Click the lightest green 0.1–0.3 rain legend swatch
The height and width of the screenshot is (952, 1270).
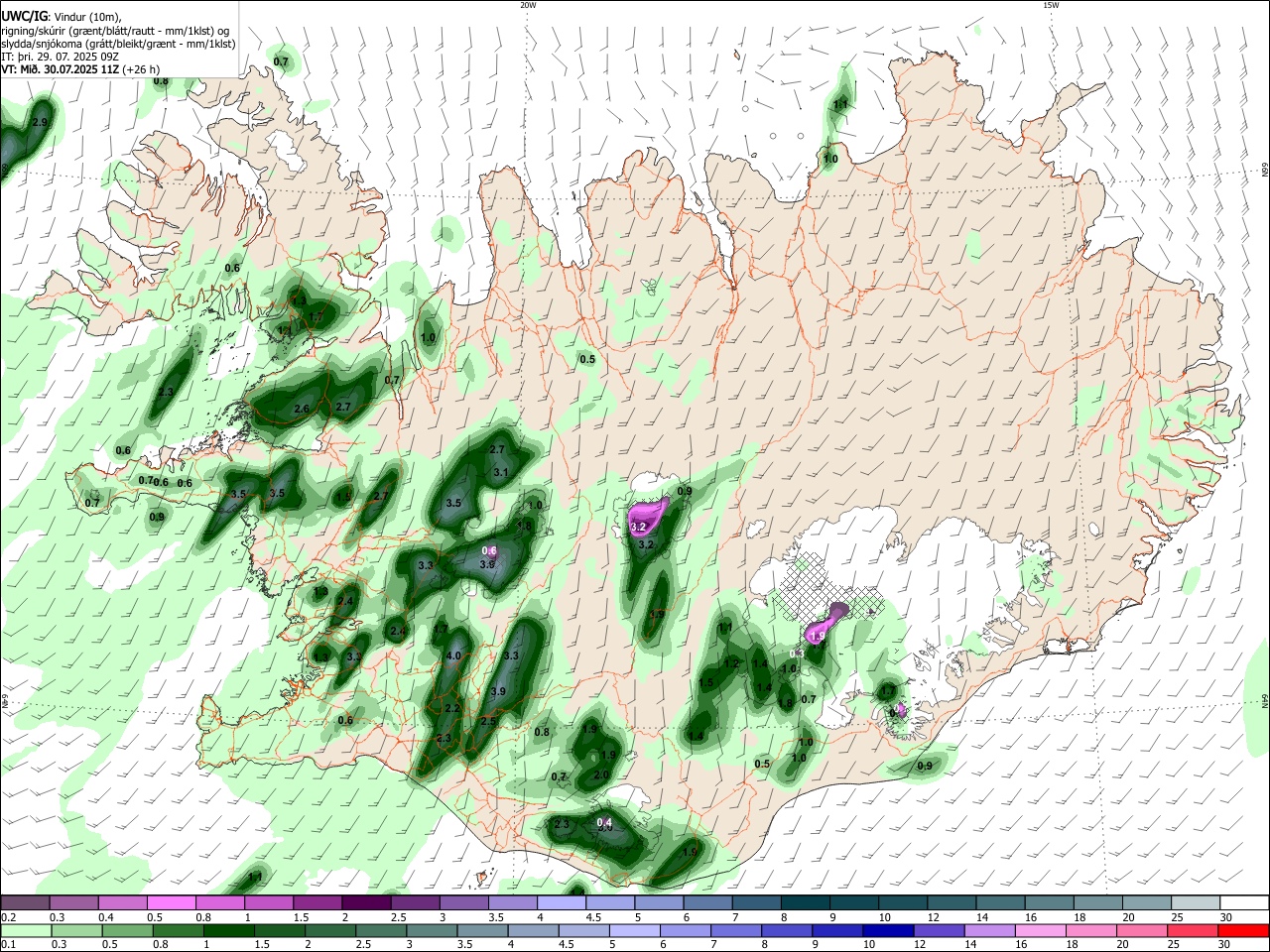coord(25,930)
